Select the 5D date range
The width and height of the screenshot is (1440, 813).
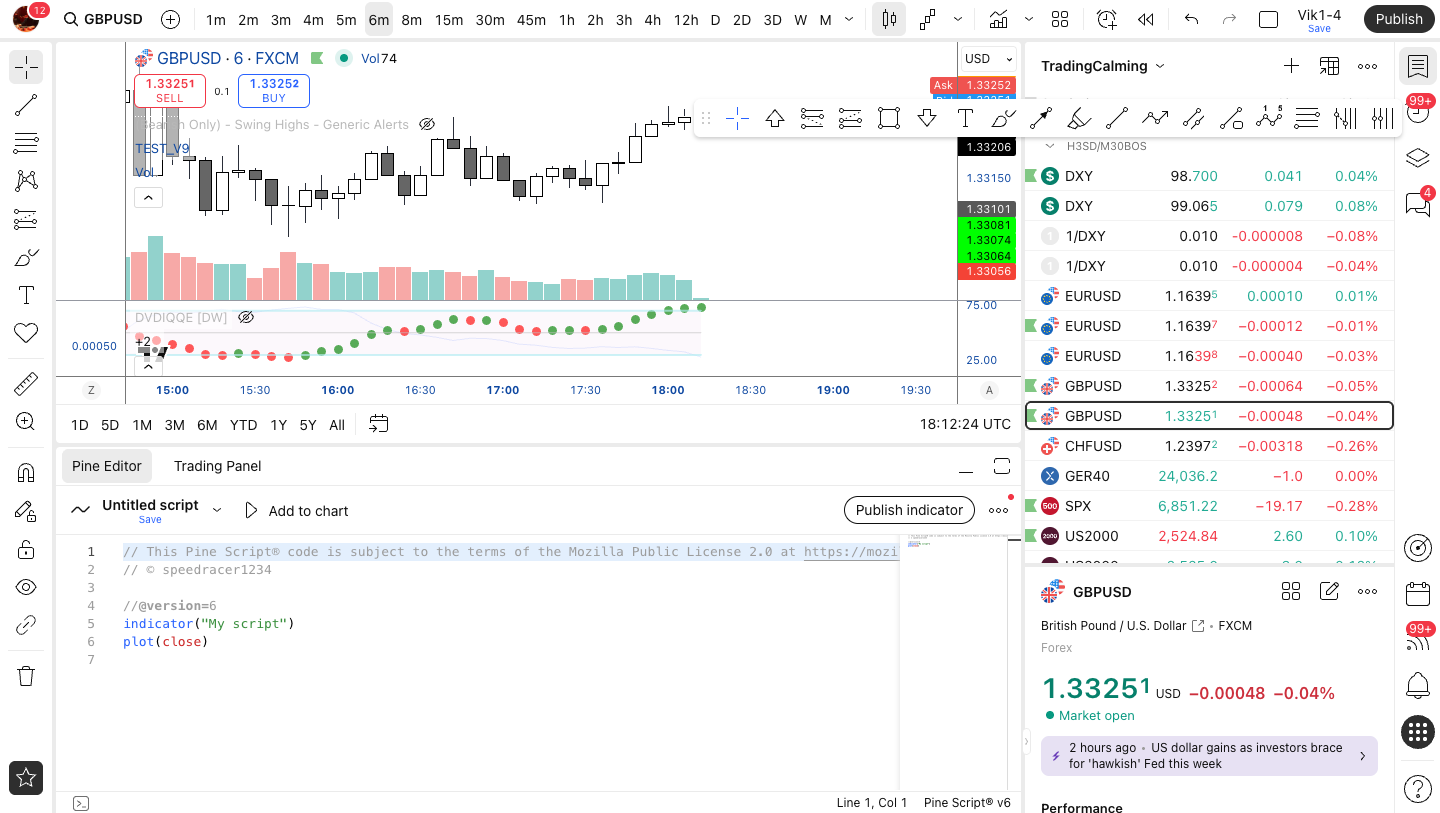pos(110,425)
